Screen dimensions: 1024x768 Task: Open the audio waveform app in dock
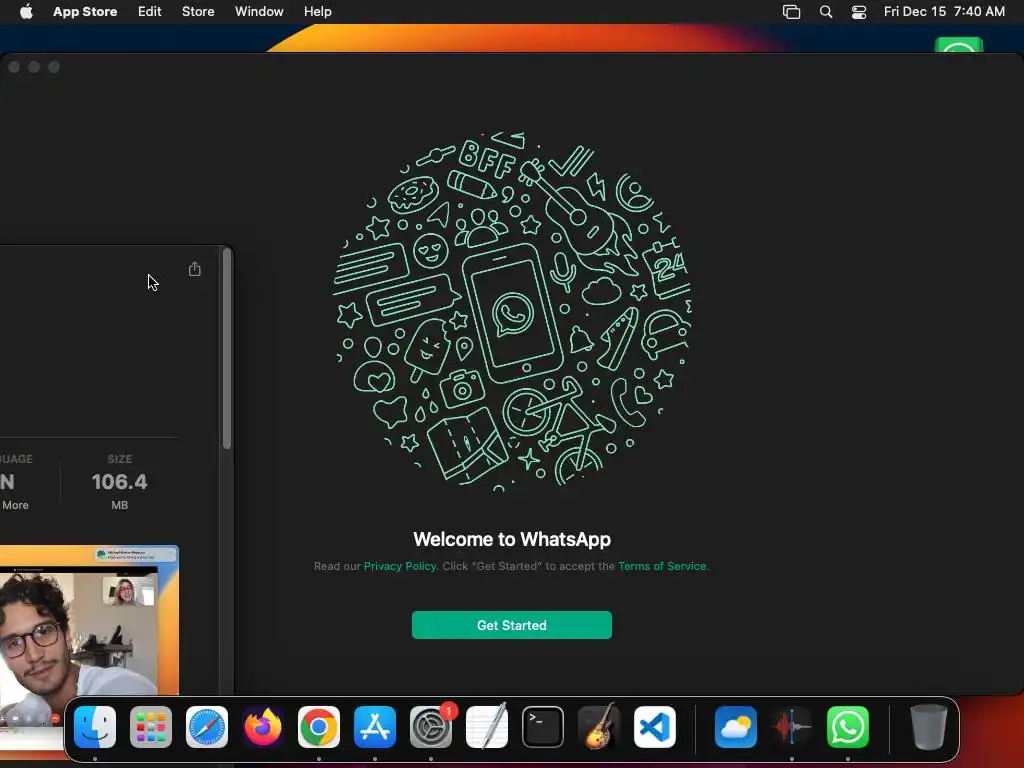792,727
